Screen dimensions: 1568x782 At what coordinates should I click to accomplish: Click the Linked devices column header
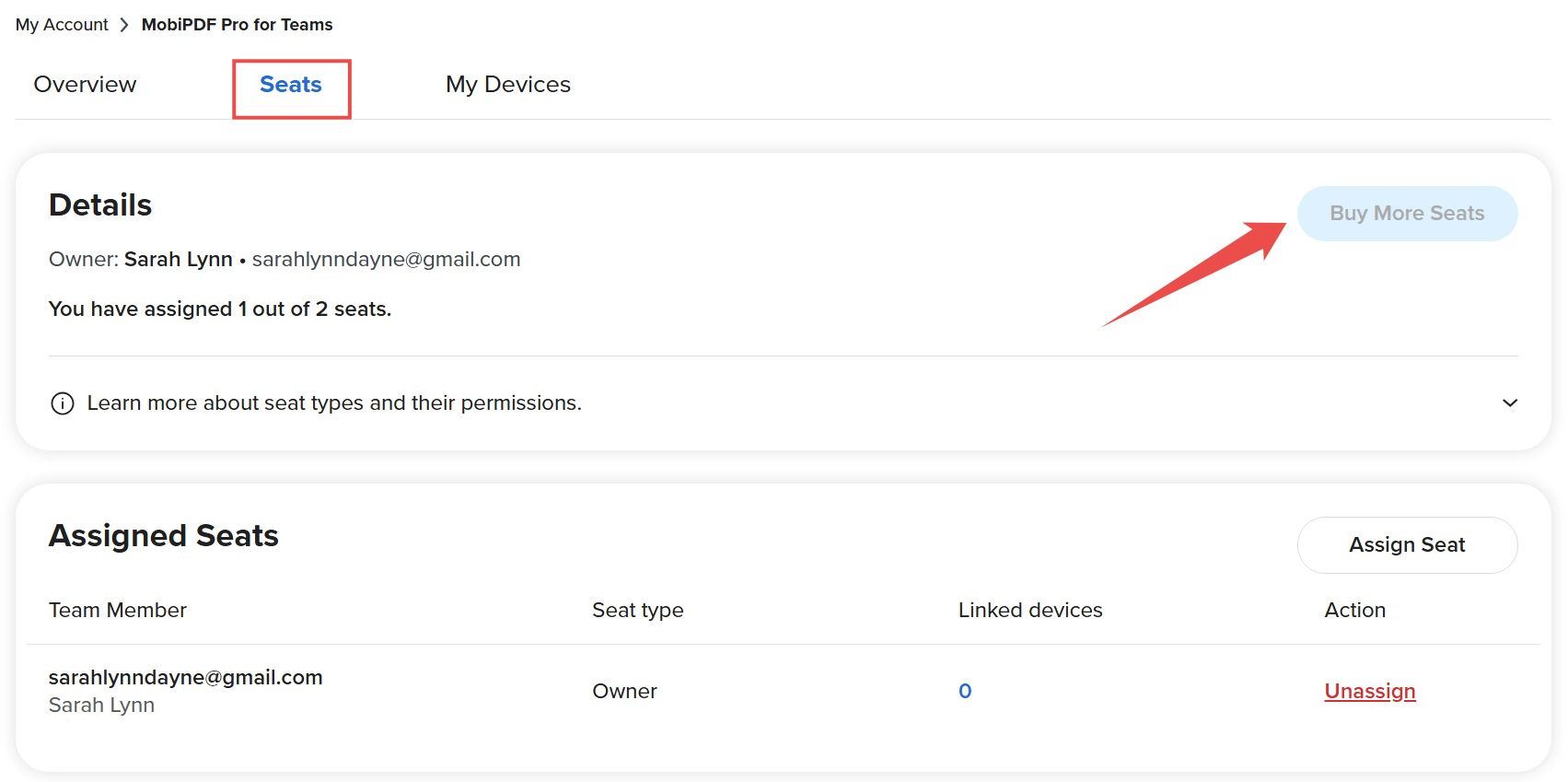1030,610
